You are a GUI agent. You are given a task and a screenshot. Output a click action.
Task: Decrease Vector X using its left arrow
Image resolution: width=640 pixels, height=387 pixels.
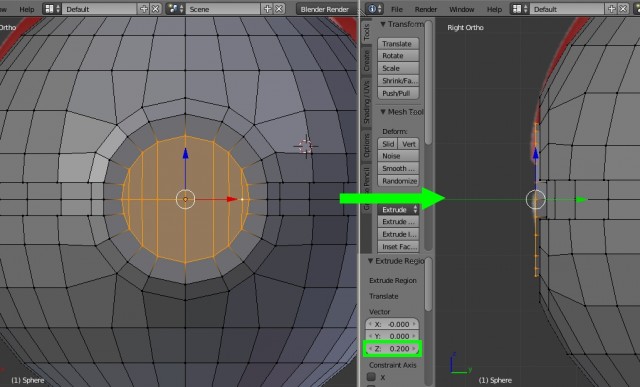pos(369,324)
